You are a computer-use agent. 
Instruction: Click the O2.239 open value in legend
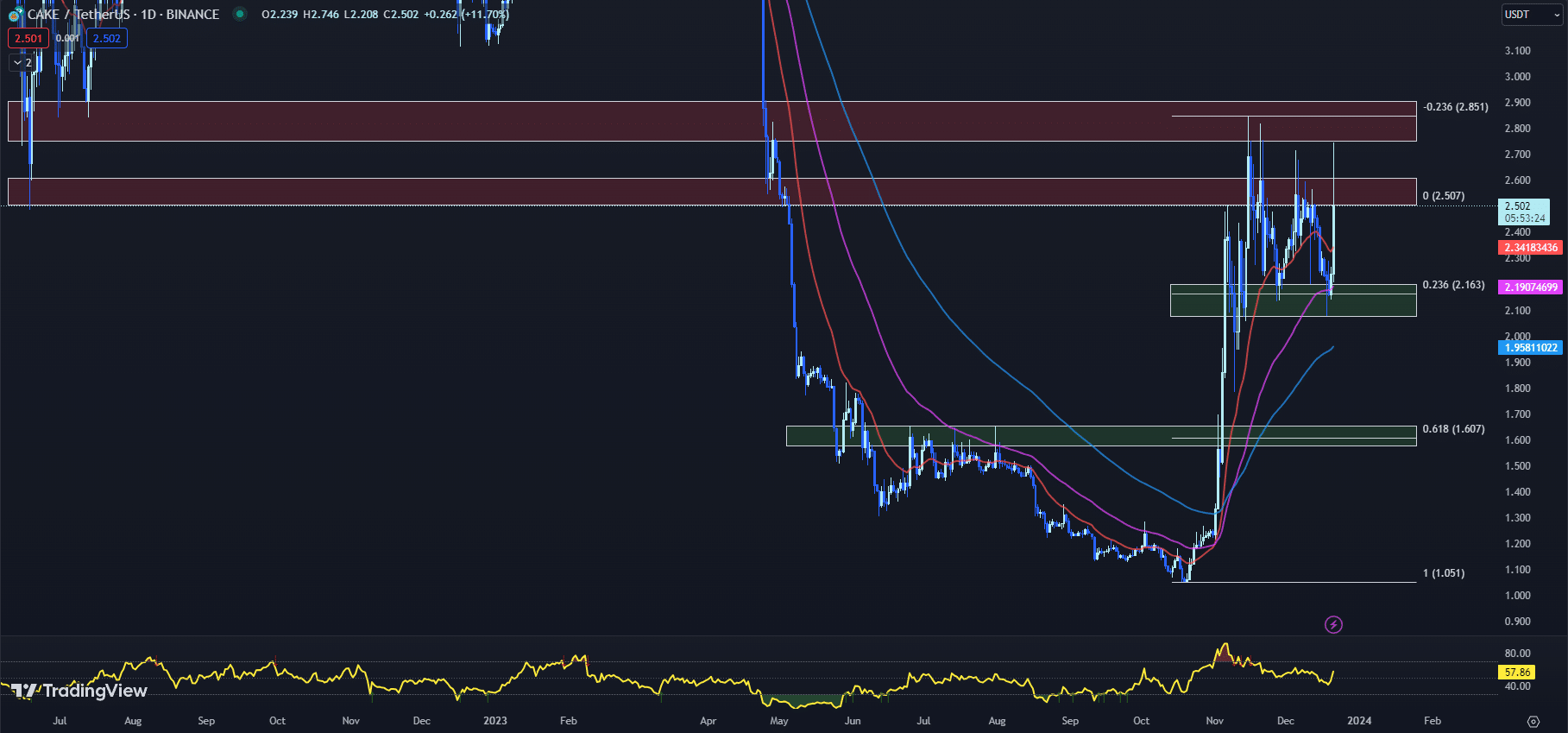[280, 15]
